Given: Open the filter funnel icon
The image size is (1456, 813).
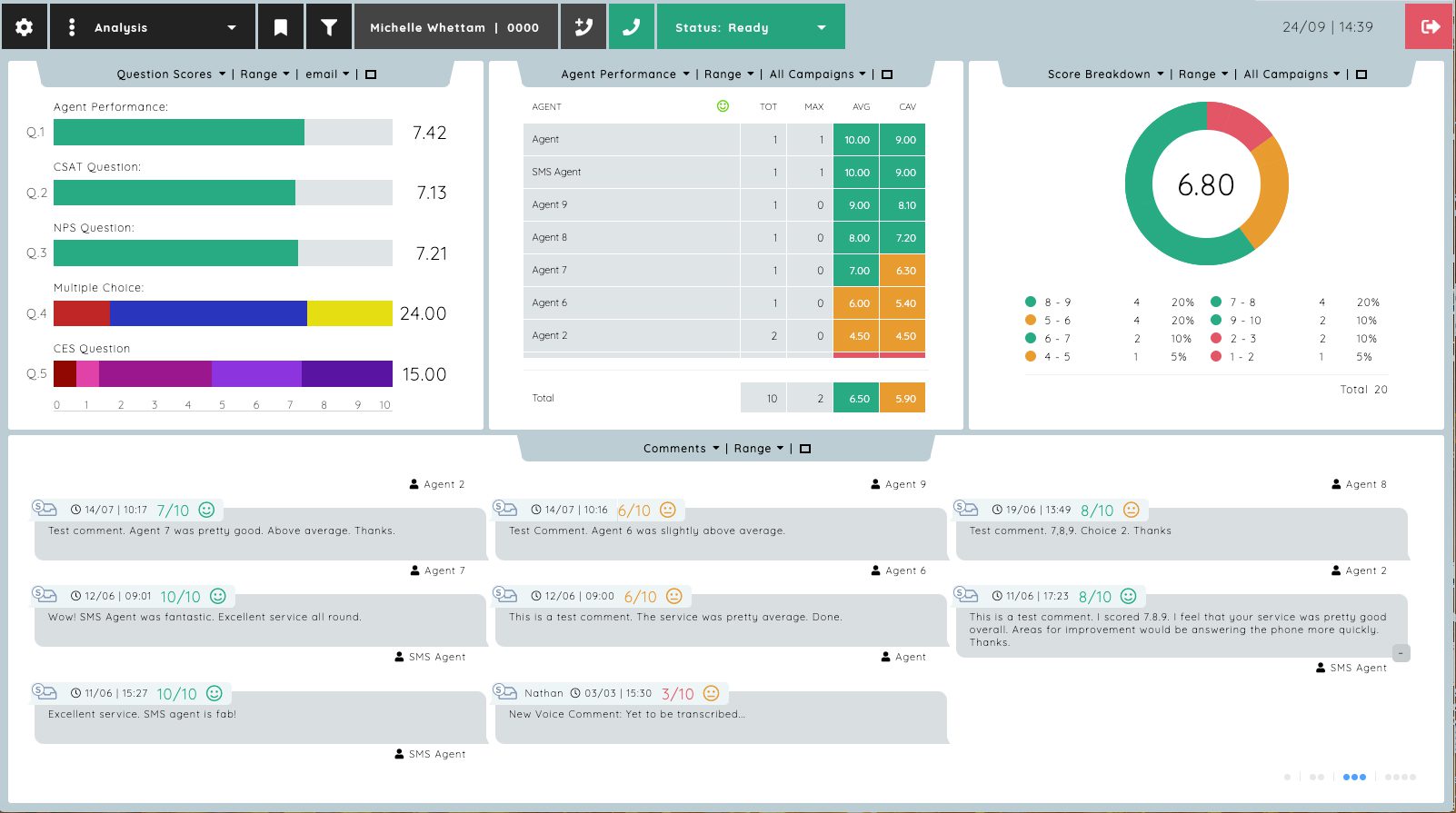Looking at the screenshot, I should pos(329,27).
